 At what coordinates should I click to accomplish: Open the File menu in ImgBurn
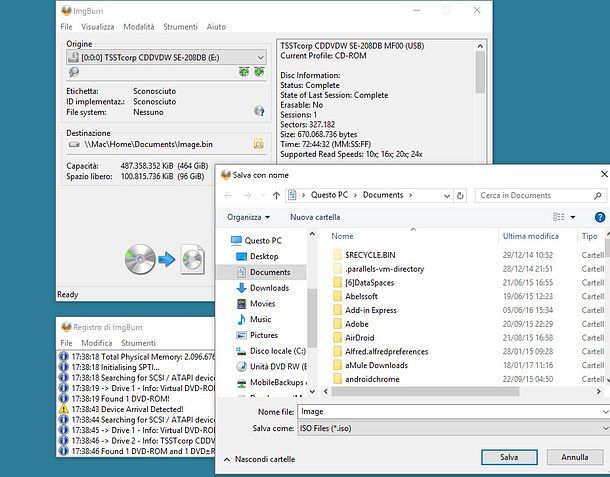coord(66,27)
